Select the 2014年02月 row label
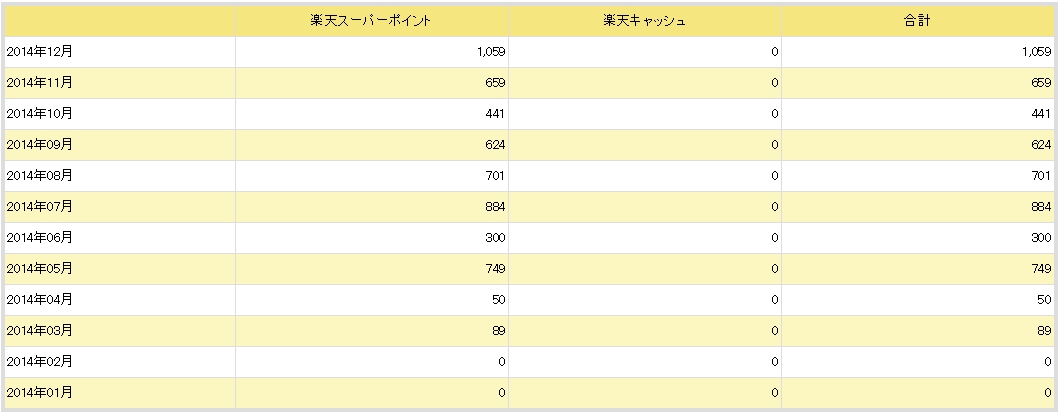 (x=39, y=362)
